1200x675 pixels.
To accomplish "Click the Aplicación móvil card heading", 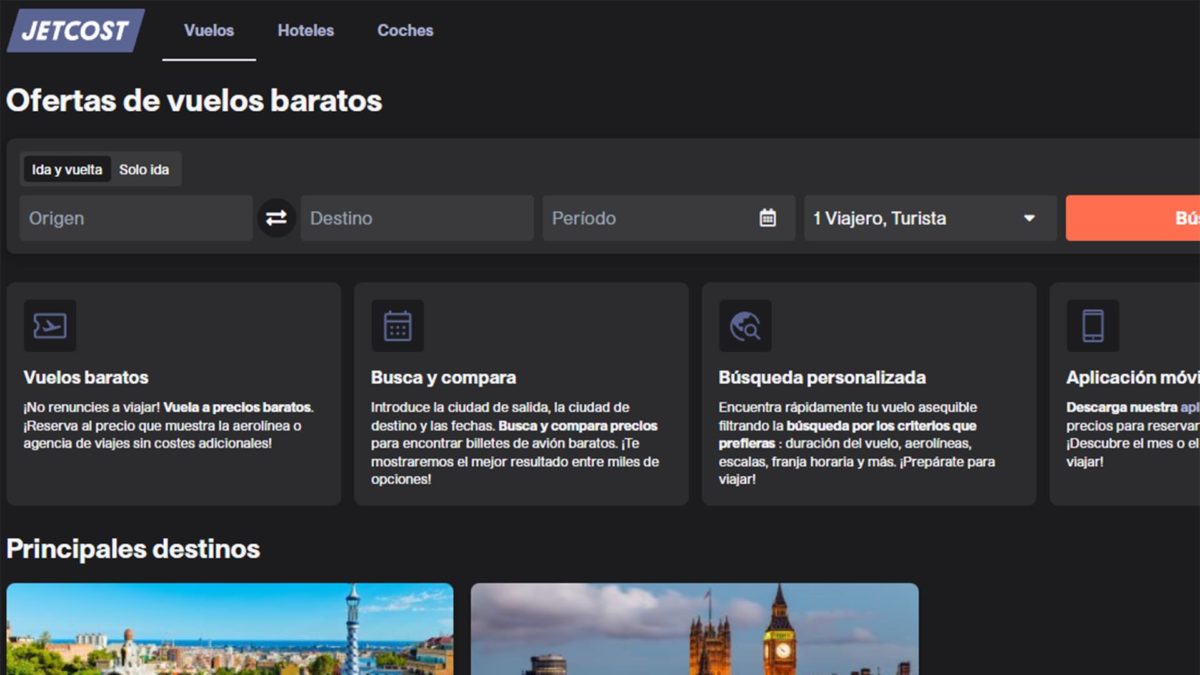I will [1133, 377].
